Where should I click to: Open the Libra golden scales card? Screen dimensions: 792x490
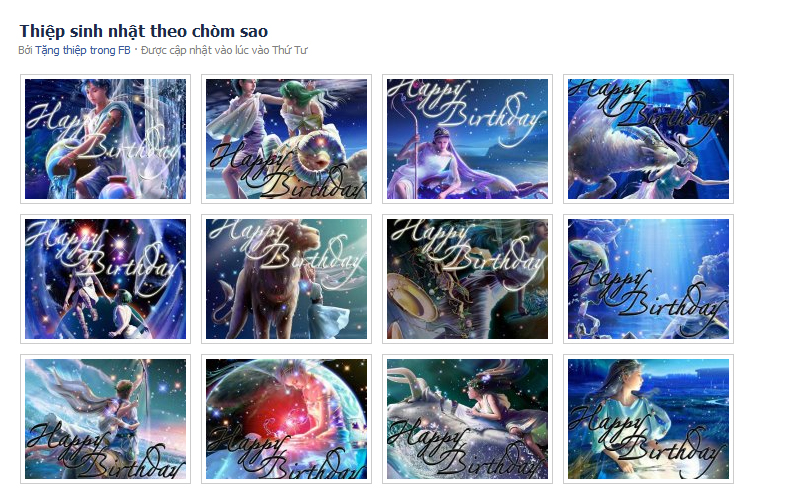point(467,279)
